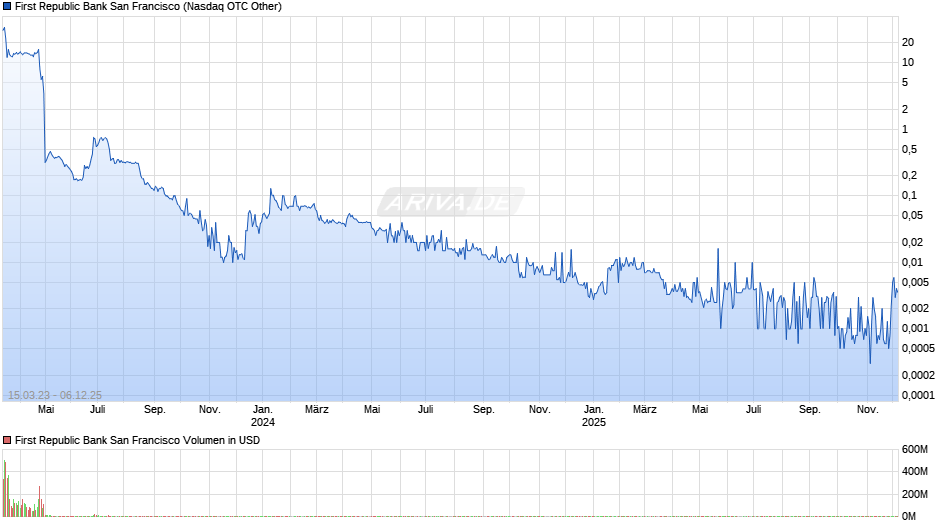Click the blue legend square for First Republic Bank

[7, 7]
